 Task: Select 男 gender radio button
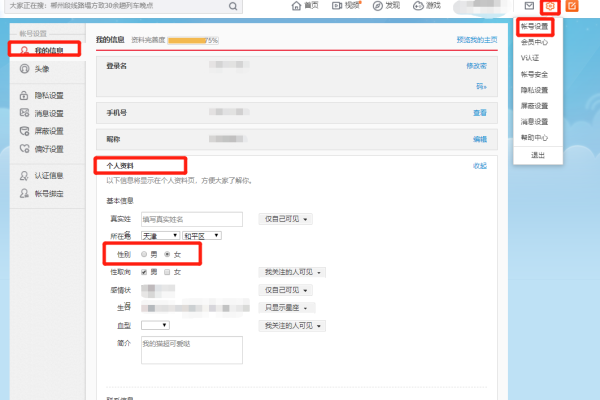click(x=144, y=254)
